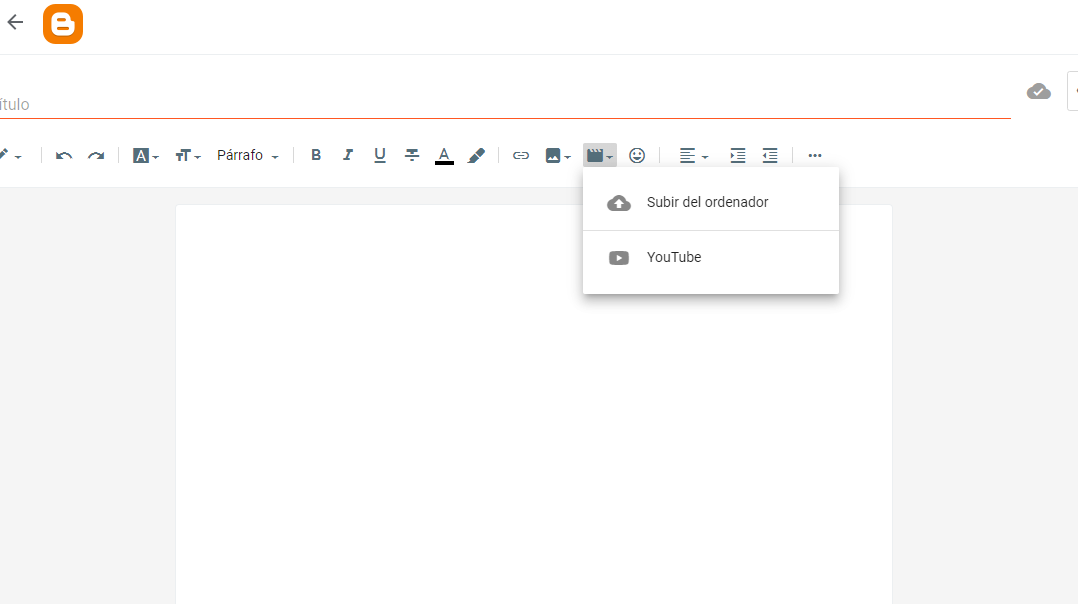Expand the font size dropdown

click(188, 155)
